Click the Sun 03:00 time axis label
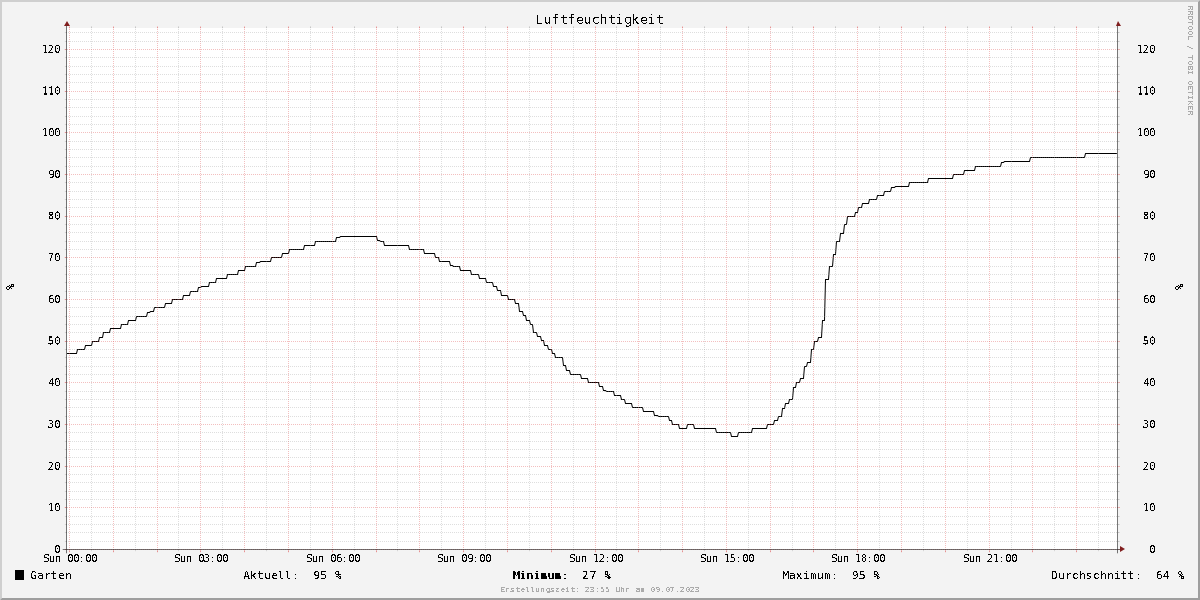The width and height of the screenshot is (1200, 600). pos(201,558)
